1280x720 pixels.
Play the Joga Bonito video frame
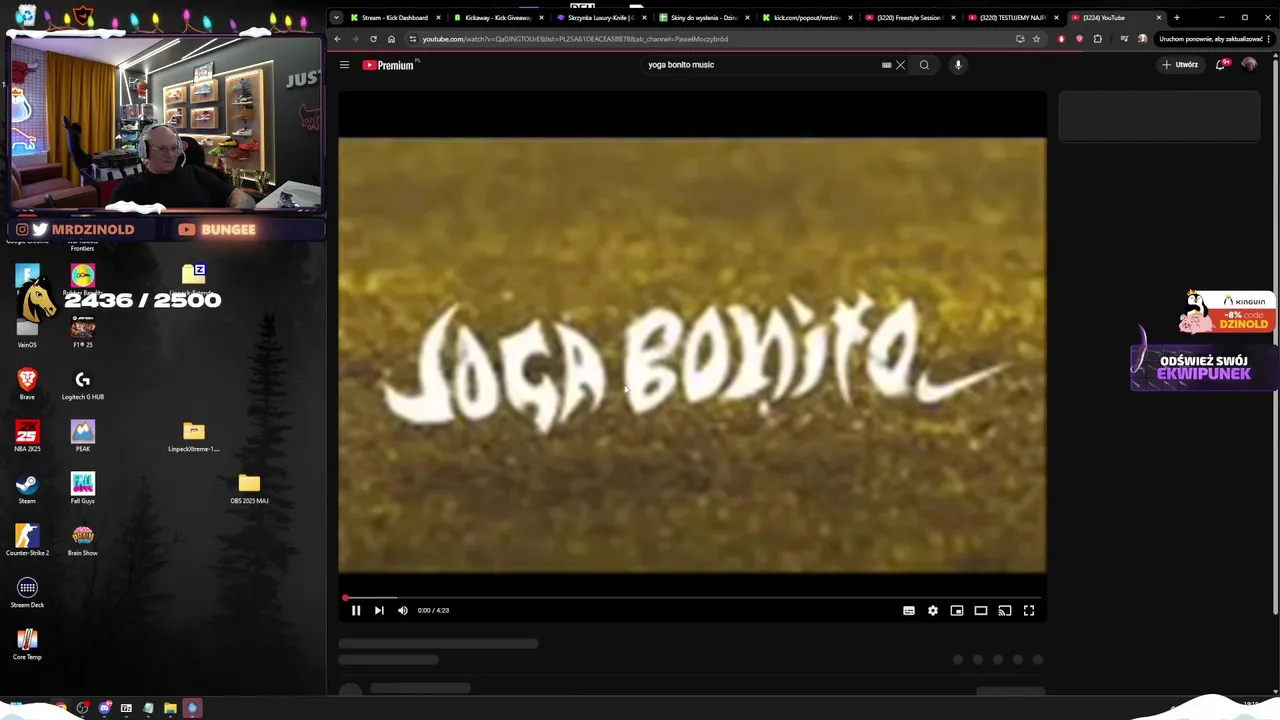point(692,355)
